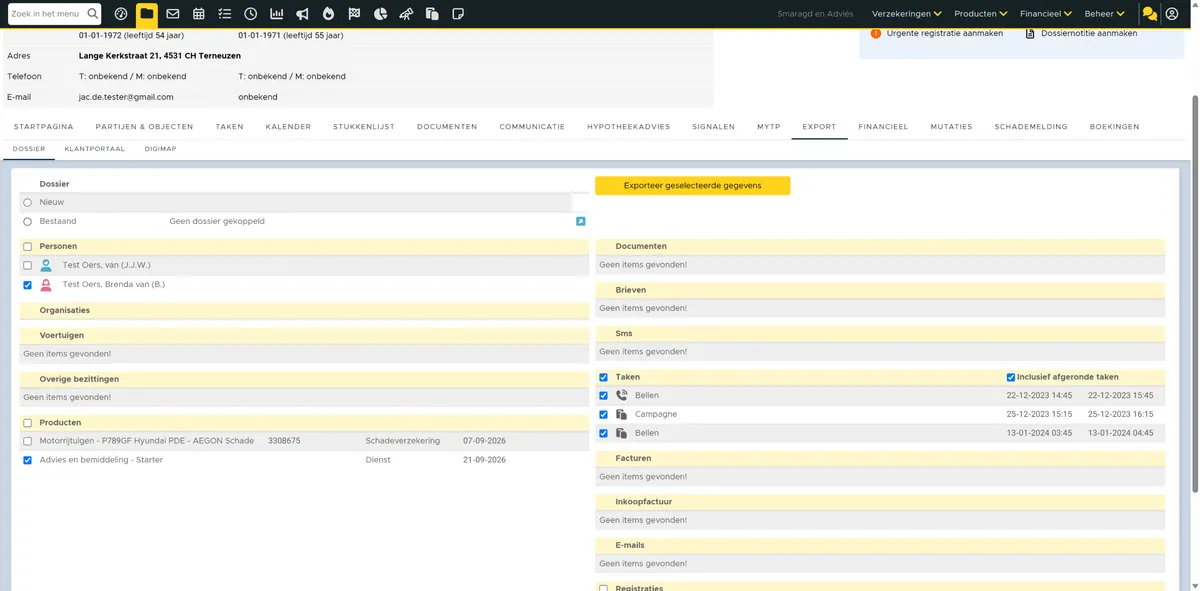The height and width of the screenshot is (591, 1200).
Task: Open the mail envelope icon
Action: tap(173, 14)
